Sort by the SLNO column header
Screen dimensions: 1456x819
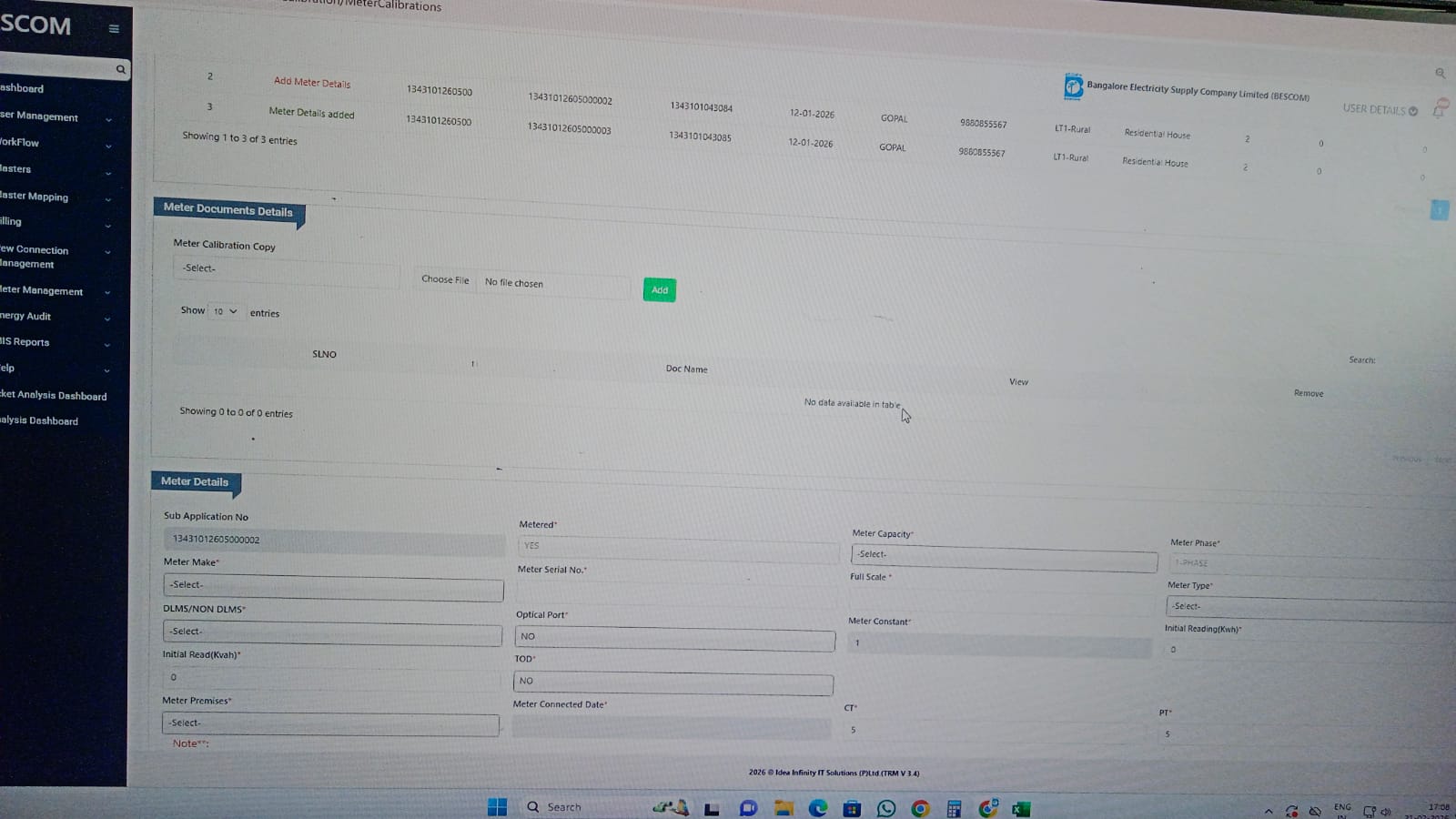point(324,354)
